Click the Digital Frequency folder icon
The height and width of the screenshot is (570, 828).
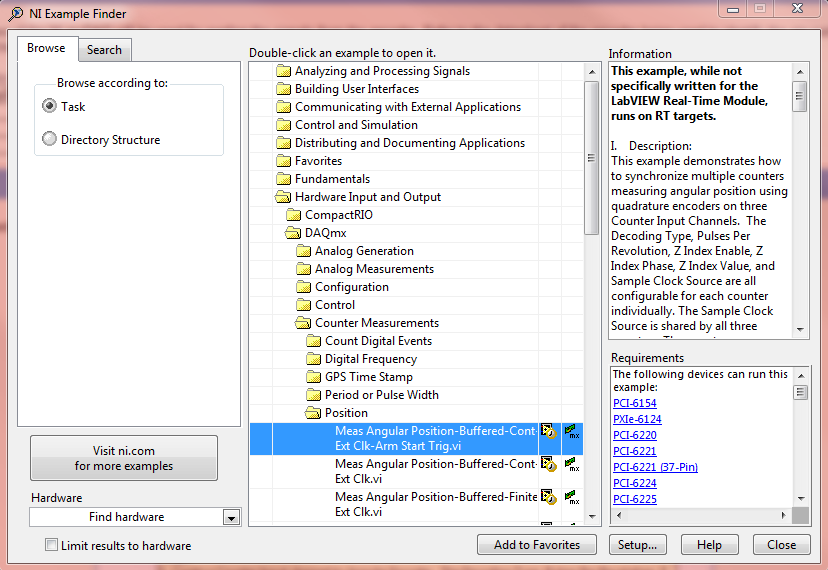314,359
